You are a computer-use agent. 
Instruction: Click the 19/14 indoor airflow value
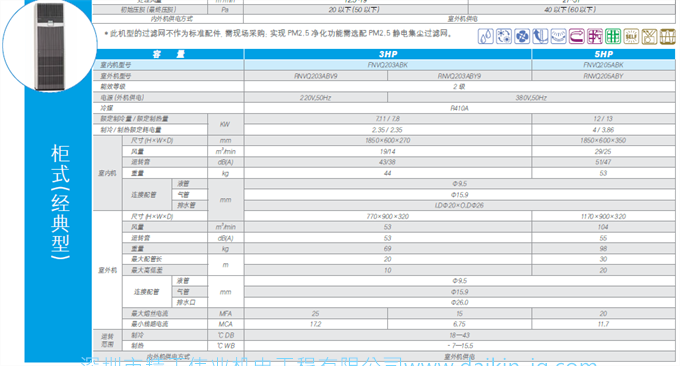pos(388,151)
